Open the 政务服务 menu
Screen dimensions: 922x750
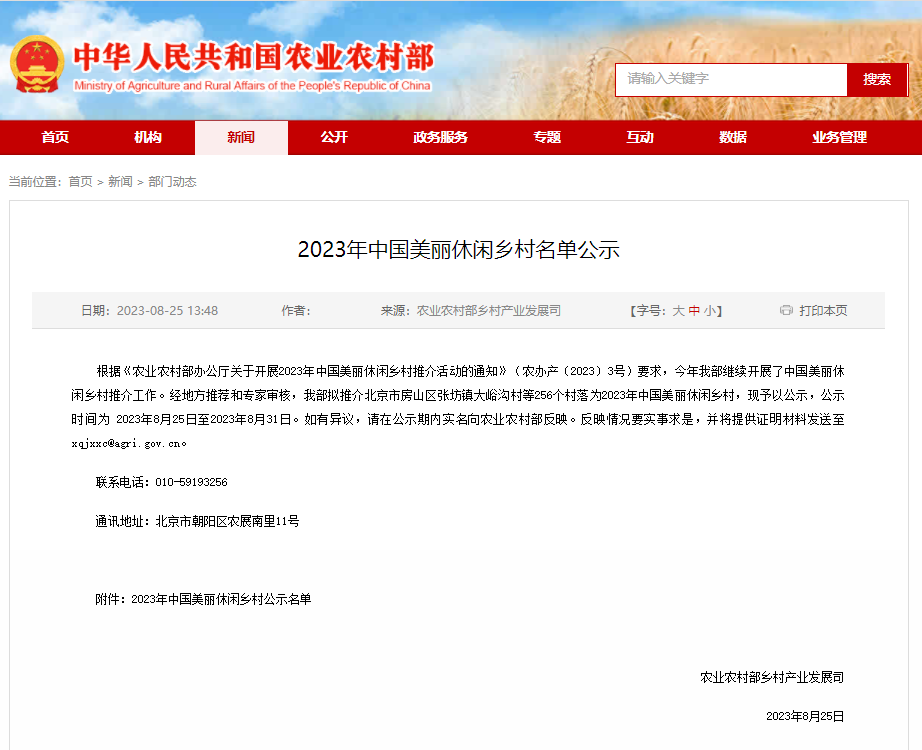(x=441, y=137)
